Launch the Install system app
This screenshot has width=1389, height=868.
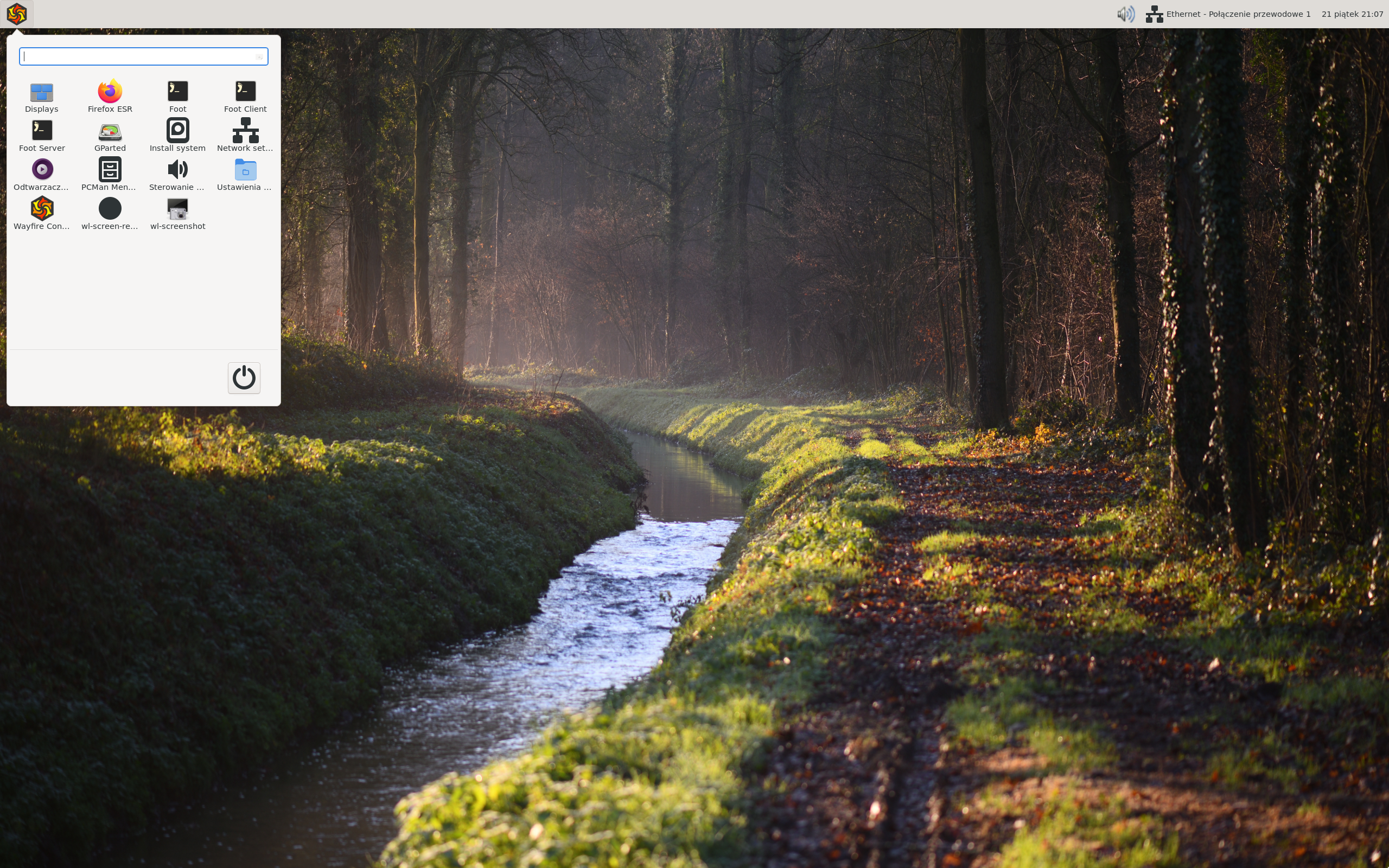[x=177, y=136]
